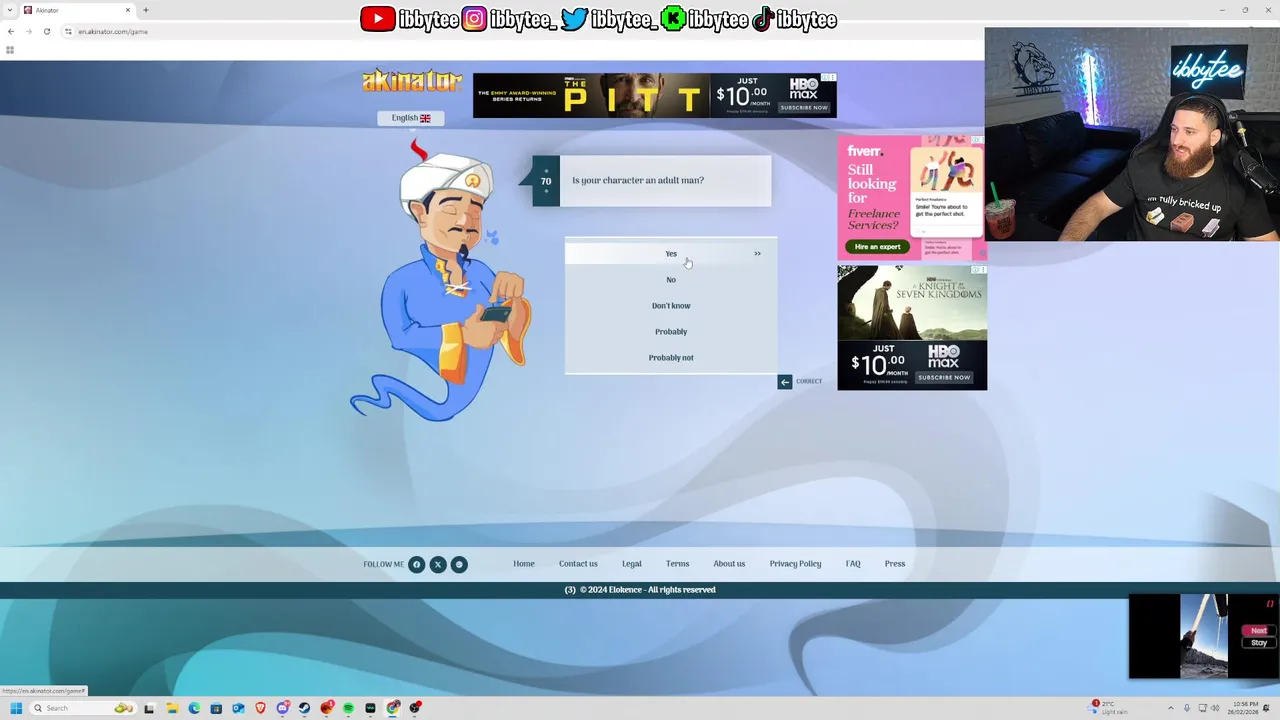Click Stay on the video overlay
Image resolution: width=1280 pixels, height=720 pixels.
(x=1259, y=642)
